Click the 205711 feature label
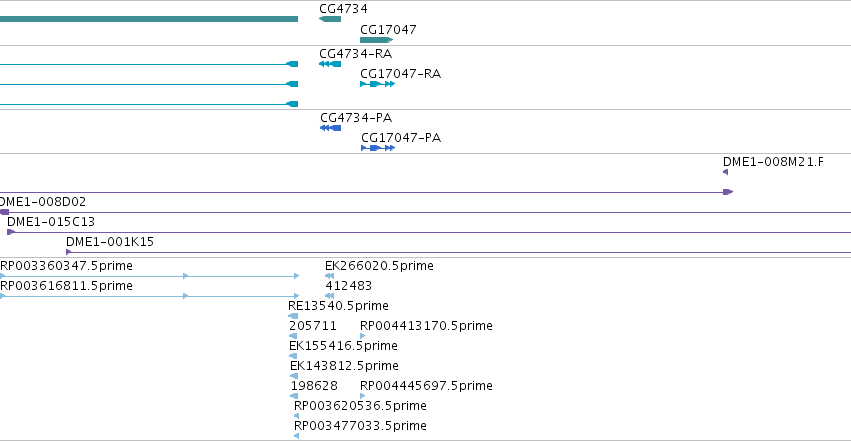 [x=313, y=326]
